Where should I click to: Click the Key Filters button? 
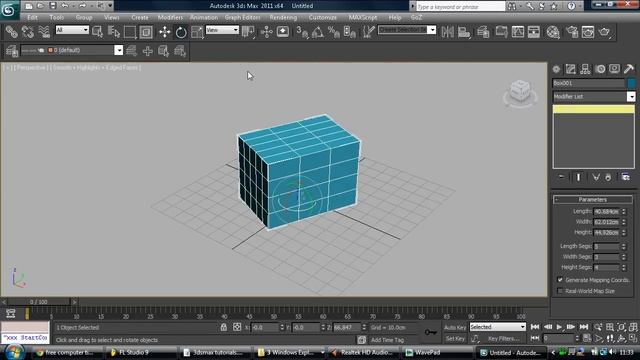[503, 338]
